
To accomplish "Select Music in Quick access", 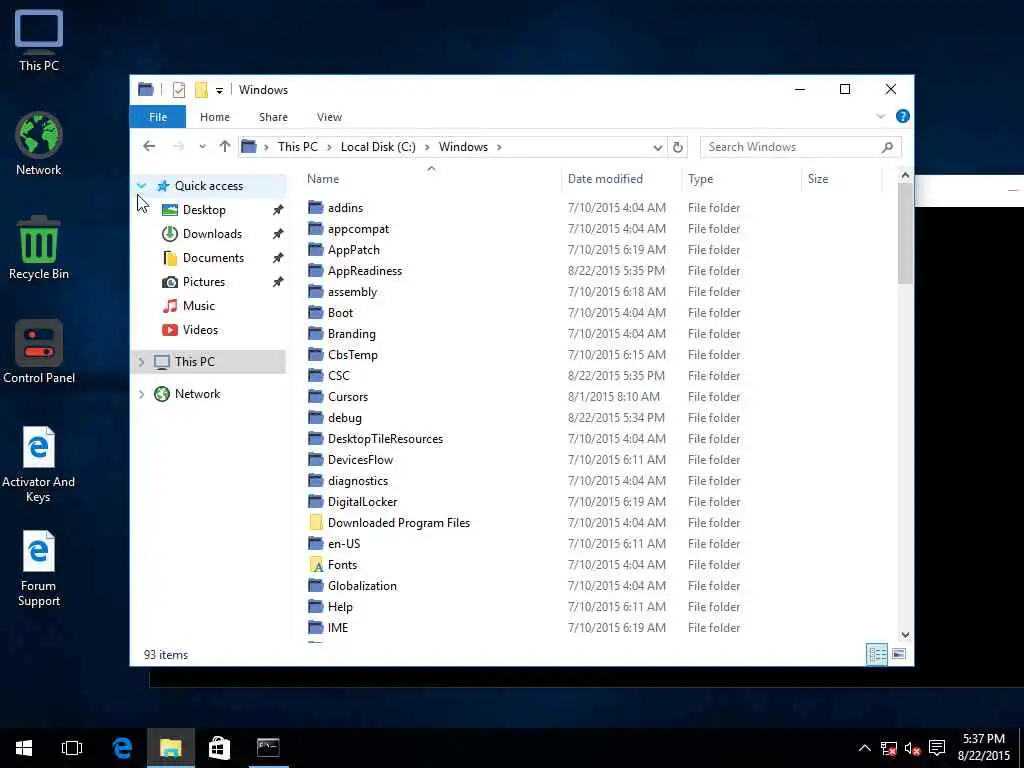I will 199,306.
